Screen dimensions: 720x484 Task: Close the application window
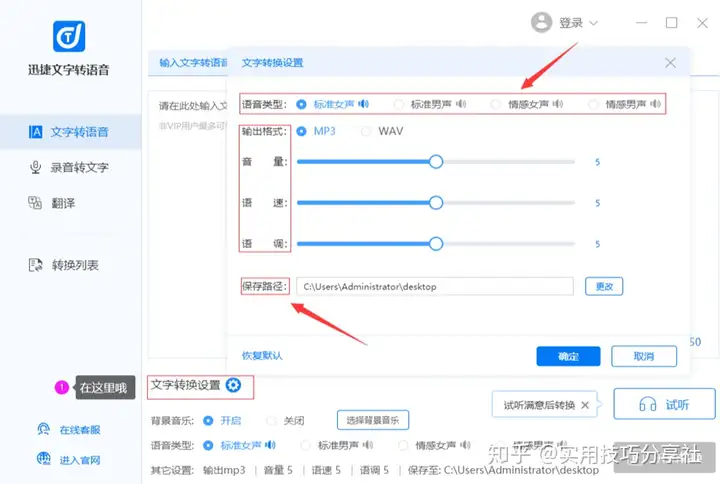point(702,23)
